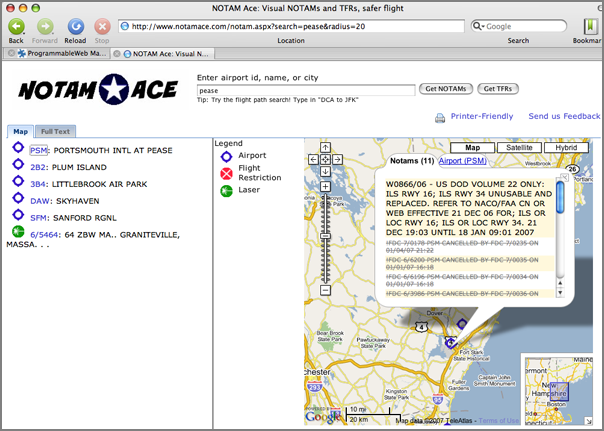Click the airport search input box
Viewport: 604px width, 431px height.
coord(306,91)
